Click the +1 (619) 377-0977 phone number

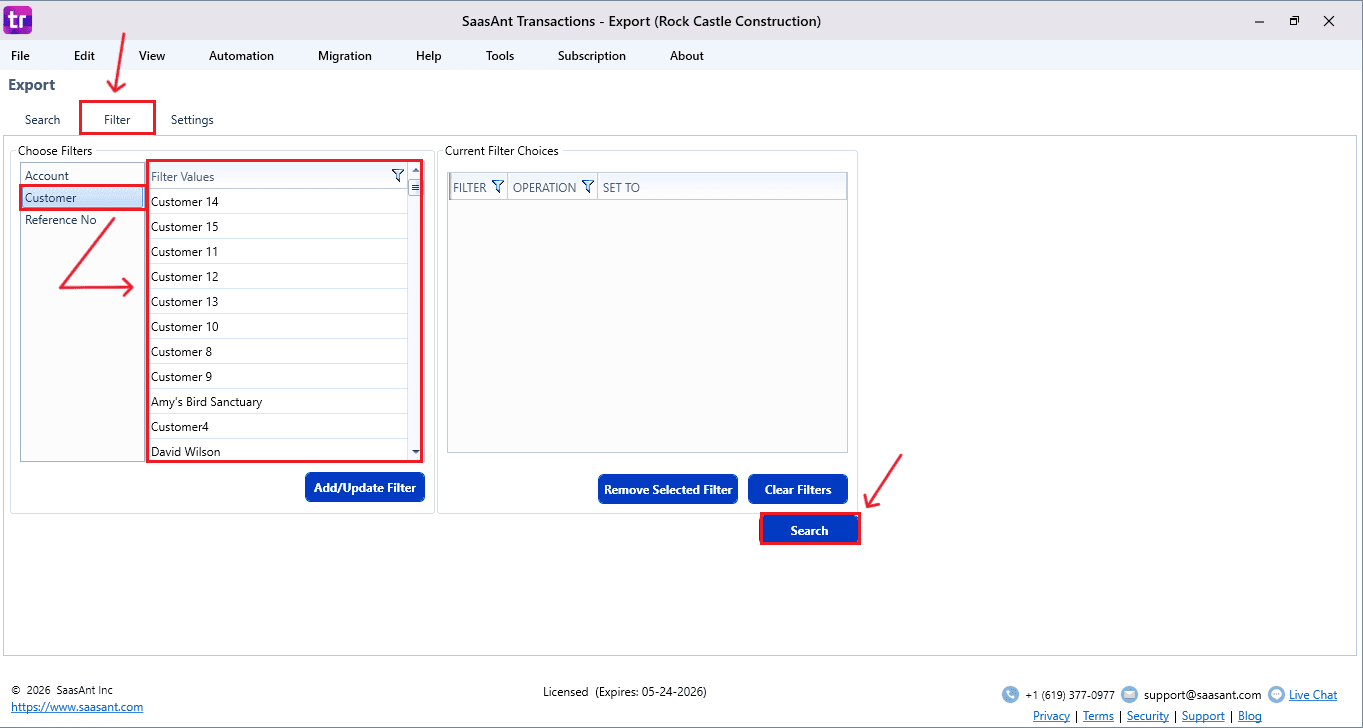(x=1070, y=695)
